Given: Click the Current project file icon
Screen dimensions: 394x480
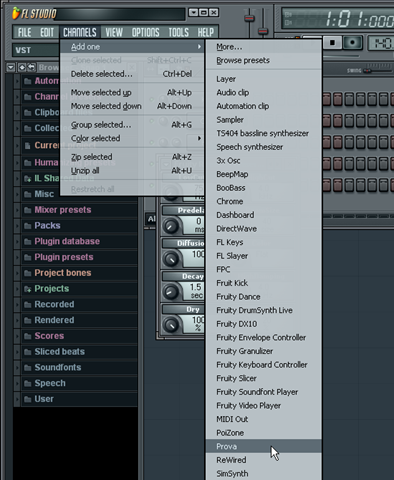Looking at the screenshot, I should 28,146.
